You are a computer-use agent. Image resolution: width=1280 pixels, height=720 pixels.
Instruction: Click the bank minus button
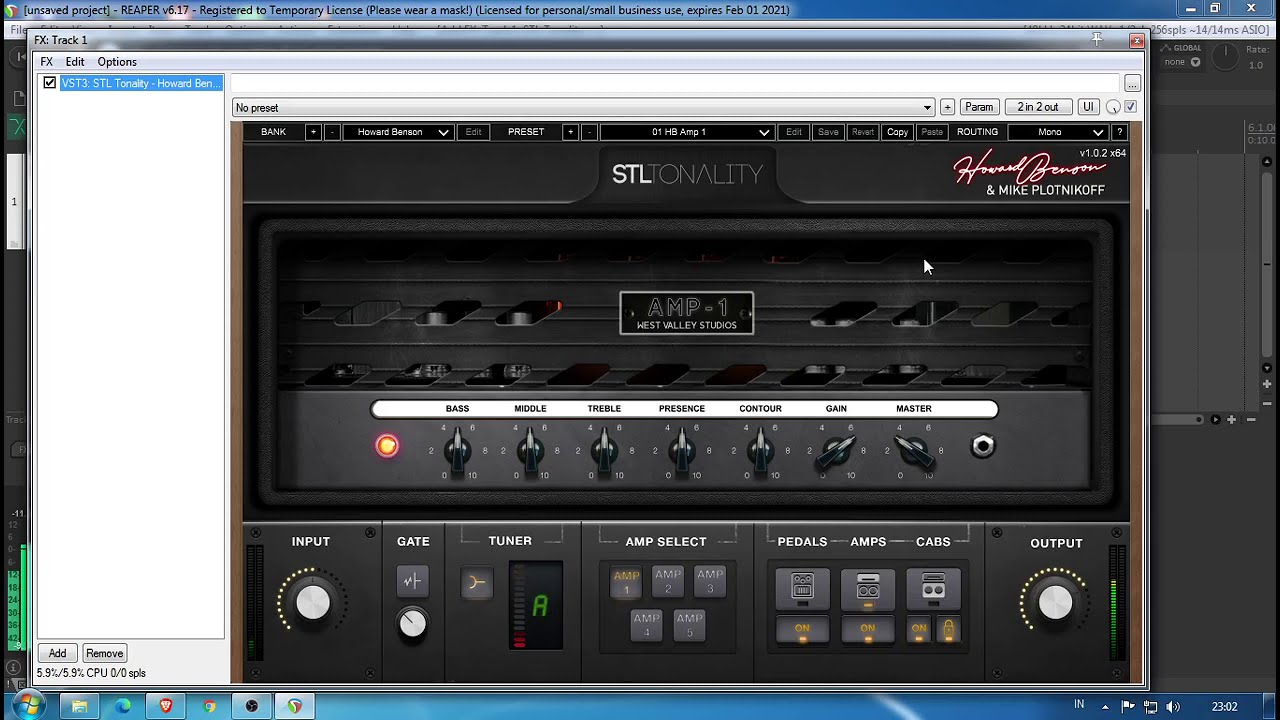(x=332, y=132)
